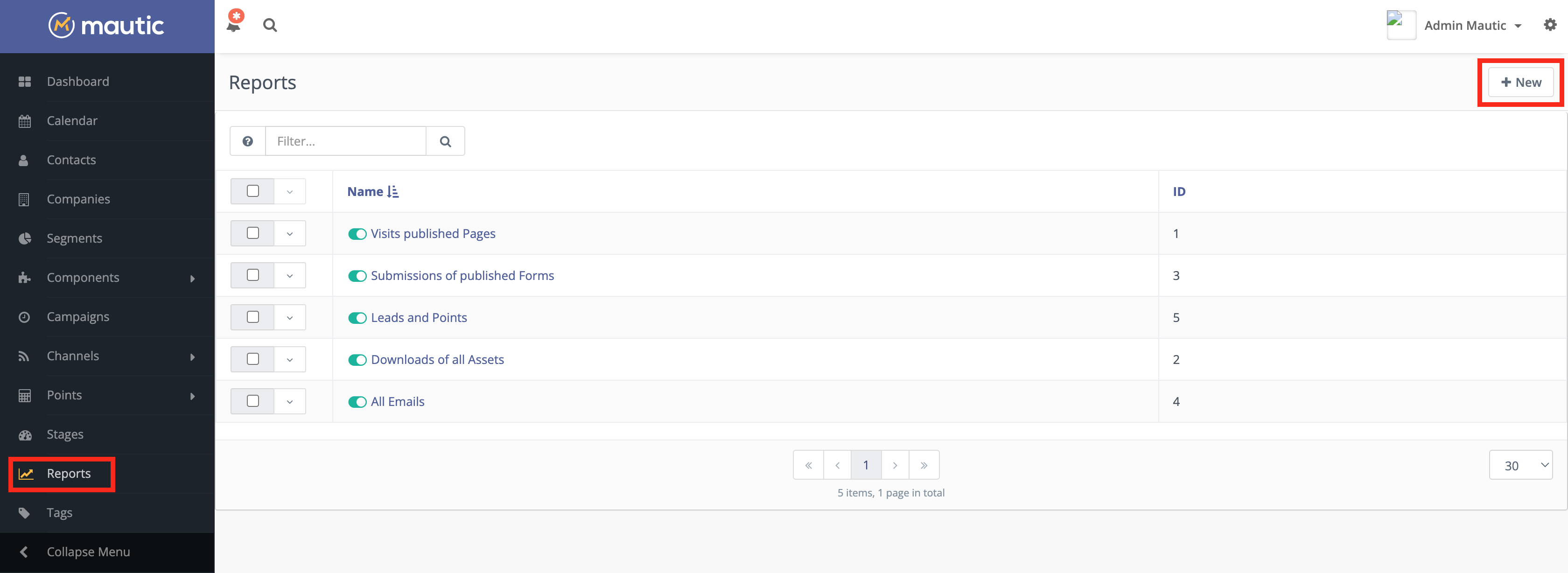
Task: Toggle publish status of Visits published Pages
Action: [x=357, y=233]
